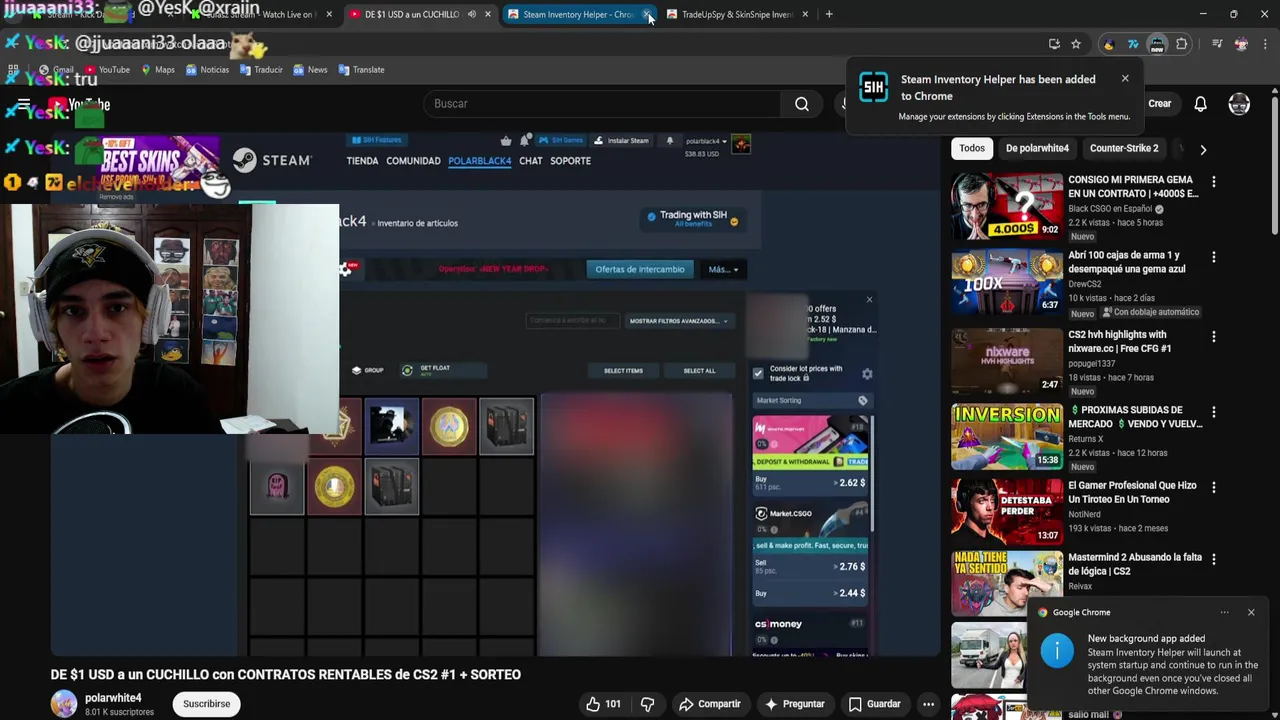1280x720 pixels.
Task: Open options menu for Abrí 100 cajas video
Action: click(1214, 257)
